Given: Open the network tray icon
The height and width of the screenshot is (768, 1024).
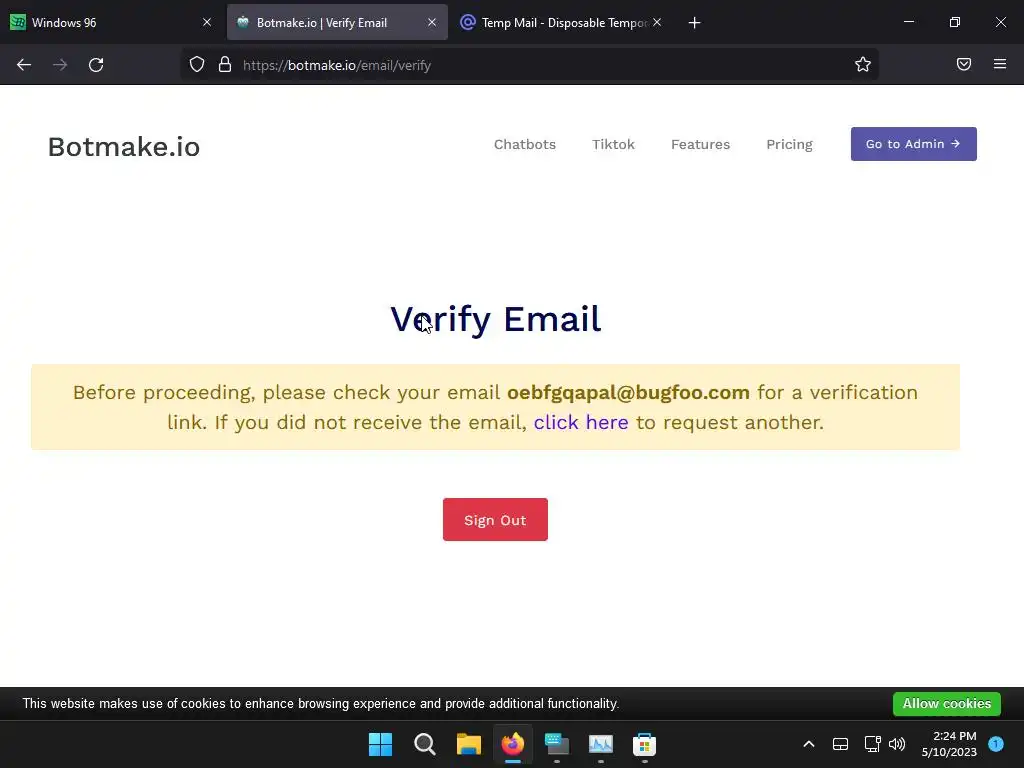Looking at the screenshot, I should 872,744.
